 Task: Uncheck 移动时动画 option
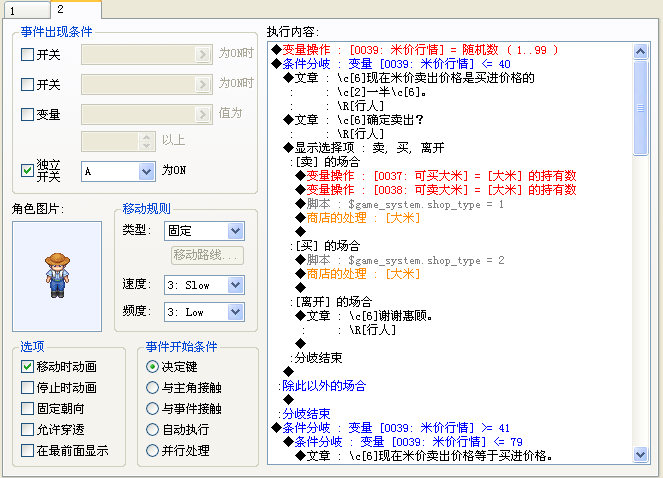coord(27,366)
